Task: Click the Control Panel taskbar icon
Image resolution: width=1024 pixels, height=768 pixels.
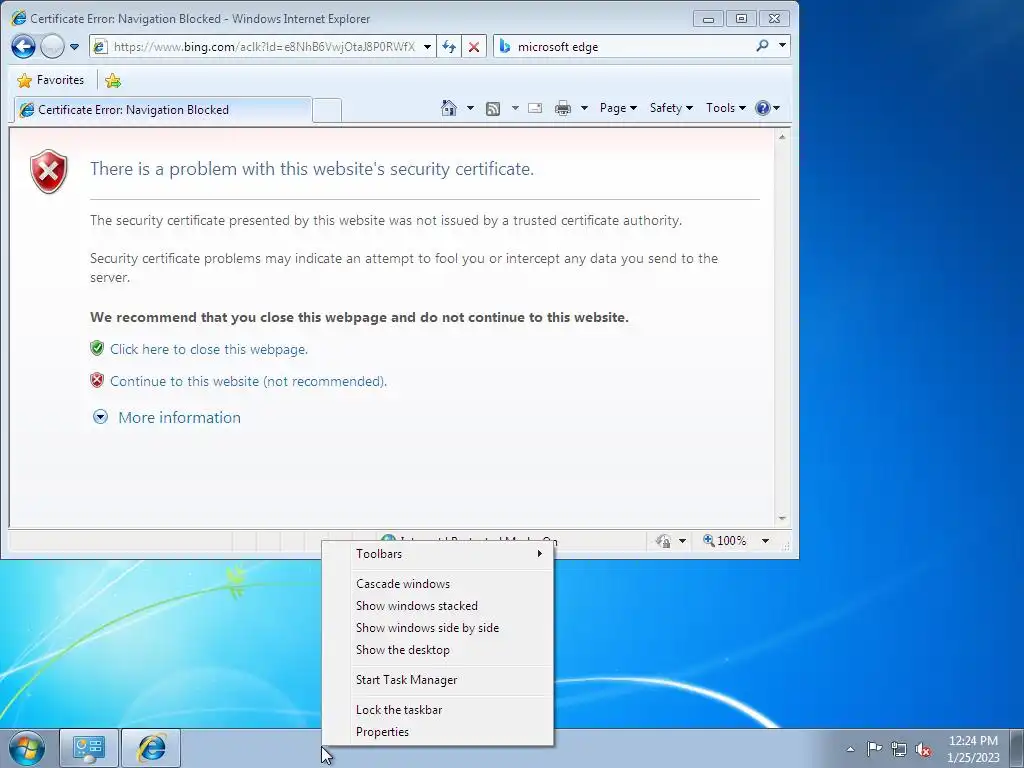Action: (x=89, y=748)
